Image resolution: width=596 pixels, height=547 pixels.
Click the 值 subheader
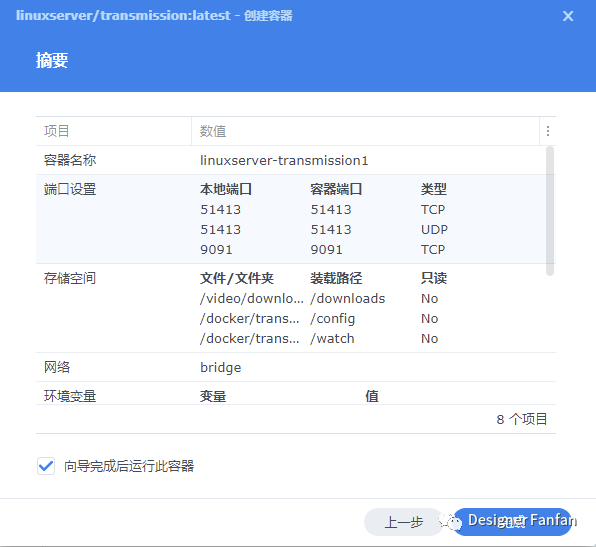[x=372, y=396]
